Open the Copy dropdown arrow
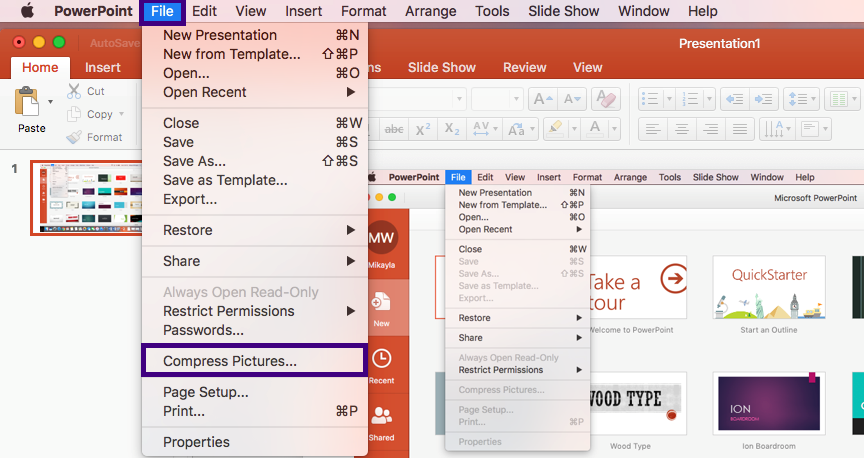Image resolution: width=864 pixels, height=458 pixels. coord(121,114)
